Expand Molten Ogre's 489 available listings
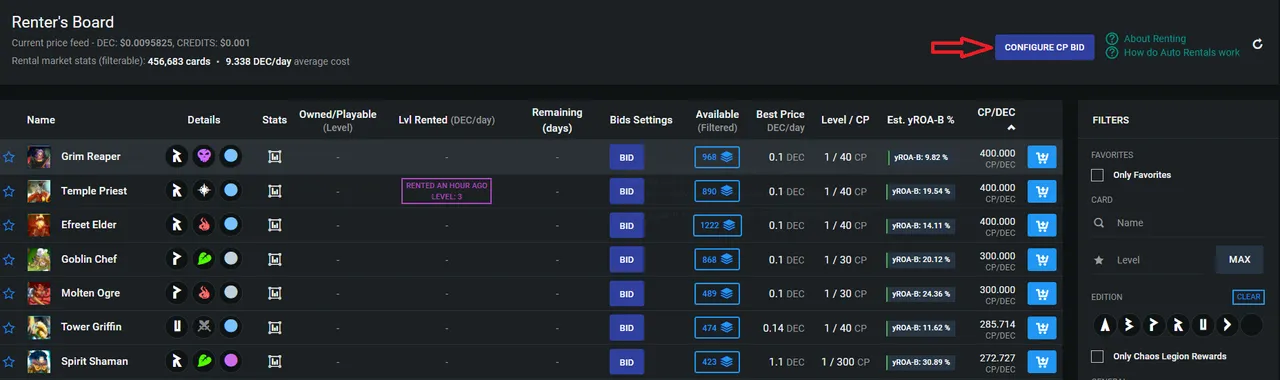This screenshot has height=380, width=1280. pos(717,293)
